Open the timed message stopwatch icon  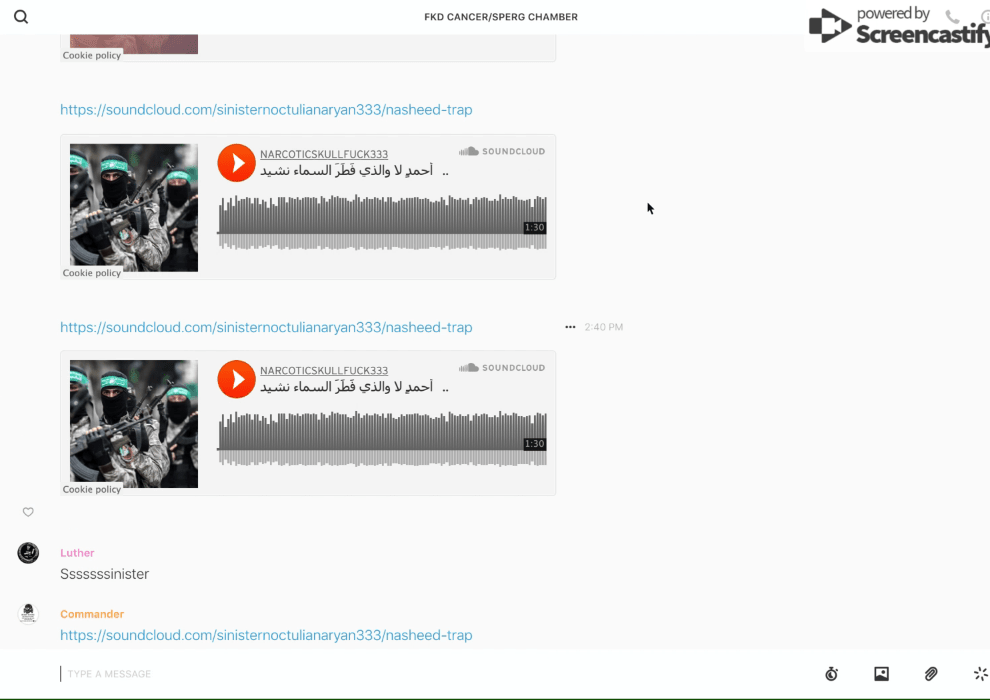point(831,674)
